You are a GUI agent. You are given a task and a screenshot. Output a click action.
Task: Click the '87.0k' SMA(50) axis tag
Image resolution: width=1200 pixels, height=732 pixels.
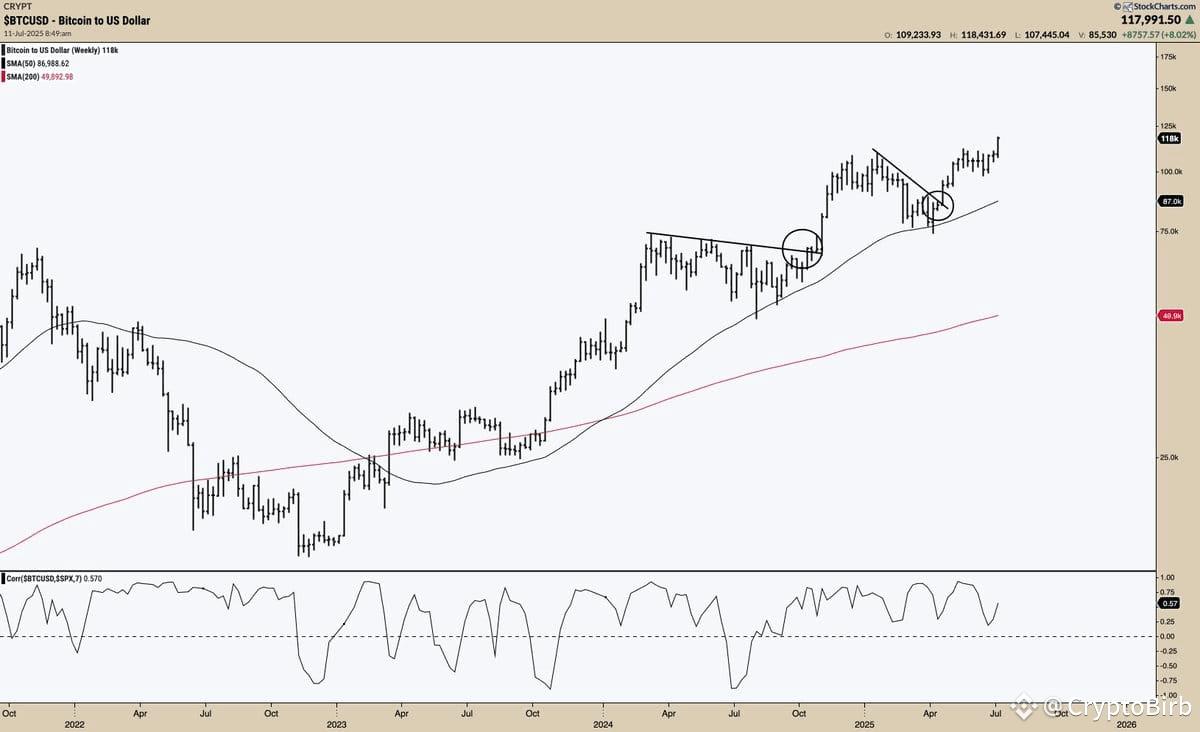[1171, 201]
